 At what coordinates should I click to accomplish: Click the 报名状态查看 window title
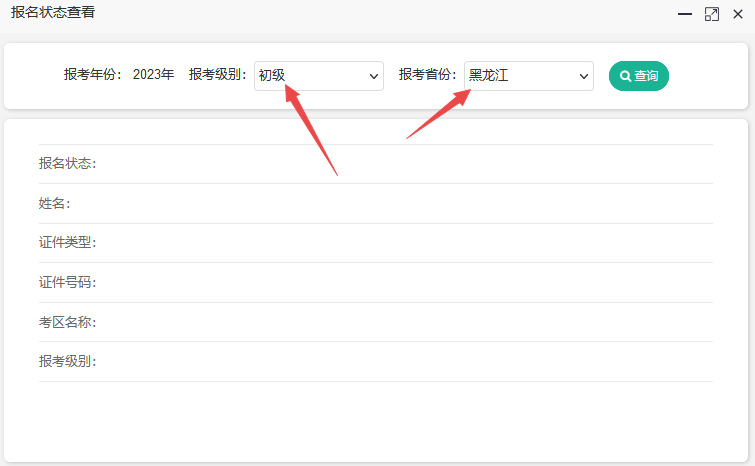pyautogui.click(x=53, y=12)
